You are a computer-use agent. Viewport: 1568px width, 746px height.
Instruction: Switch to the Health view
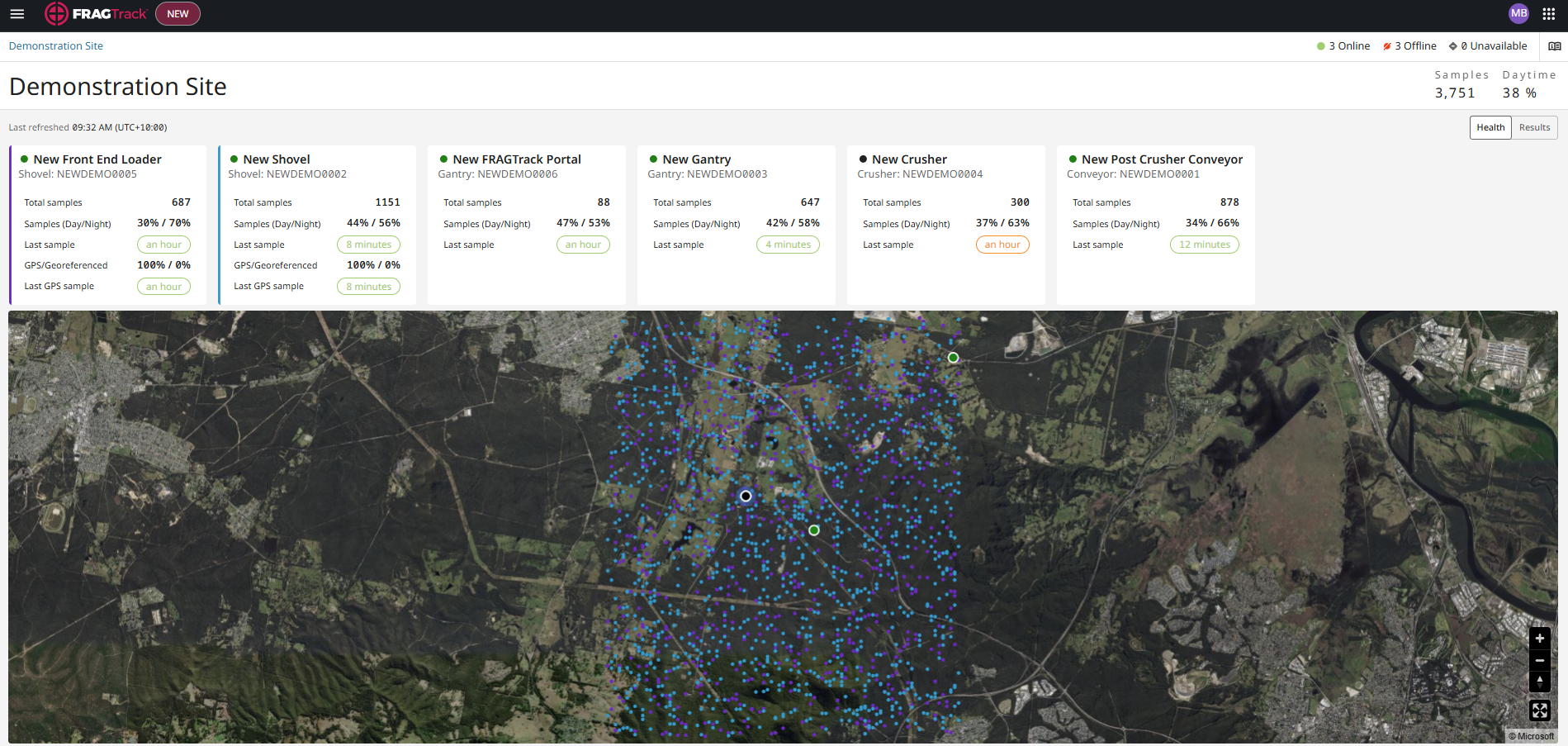[x=1490, y=127]
